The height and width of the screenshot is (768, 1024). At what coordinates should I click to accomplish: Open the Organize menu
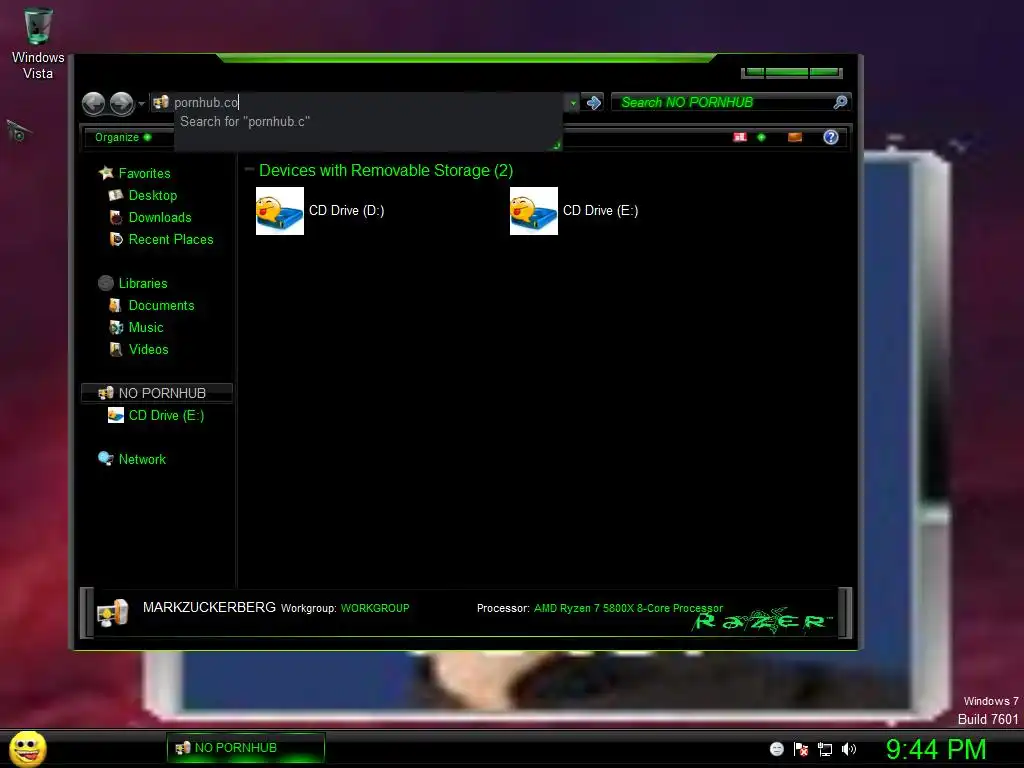pos(123,137)
